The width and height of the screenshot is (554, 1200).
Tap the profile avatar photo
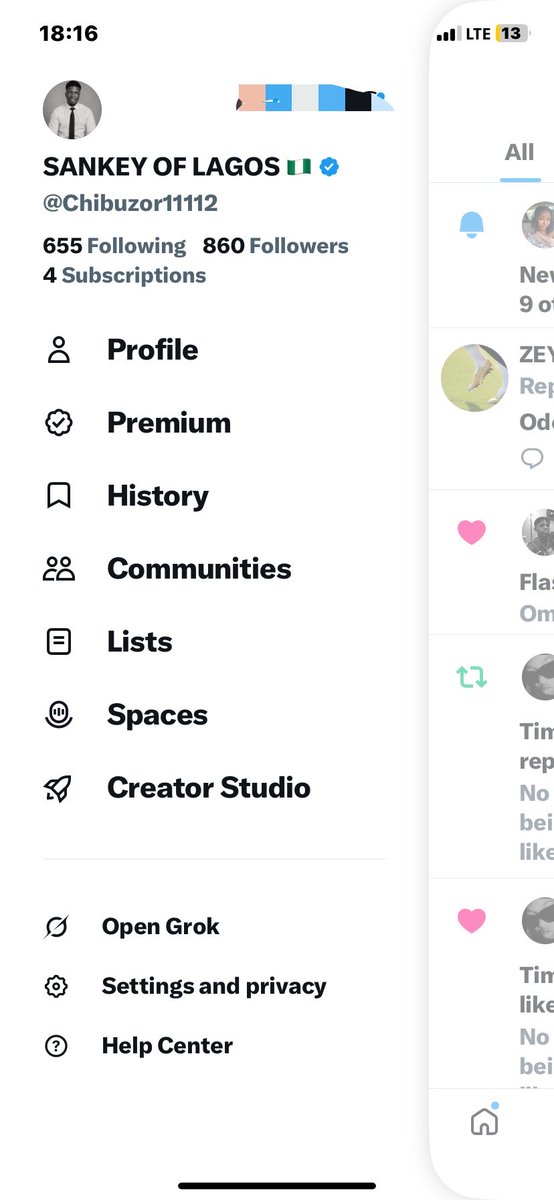click(x=72, y=110)
